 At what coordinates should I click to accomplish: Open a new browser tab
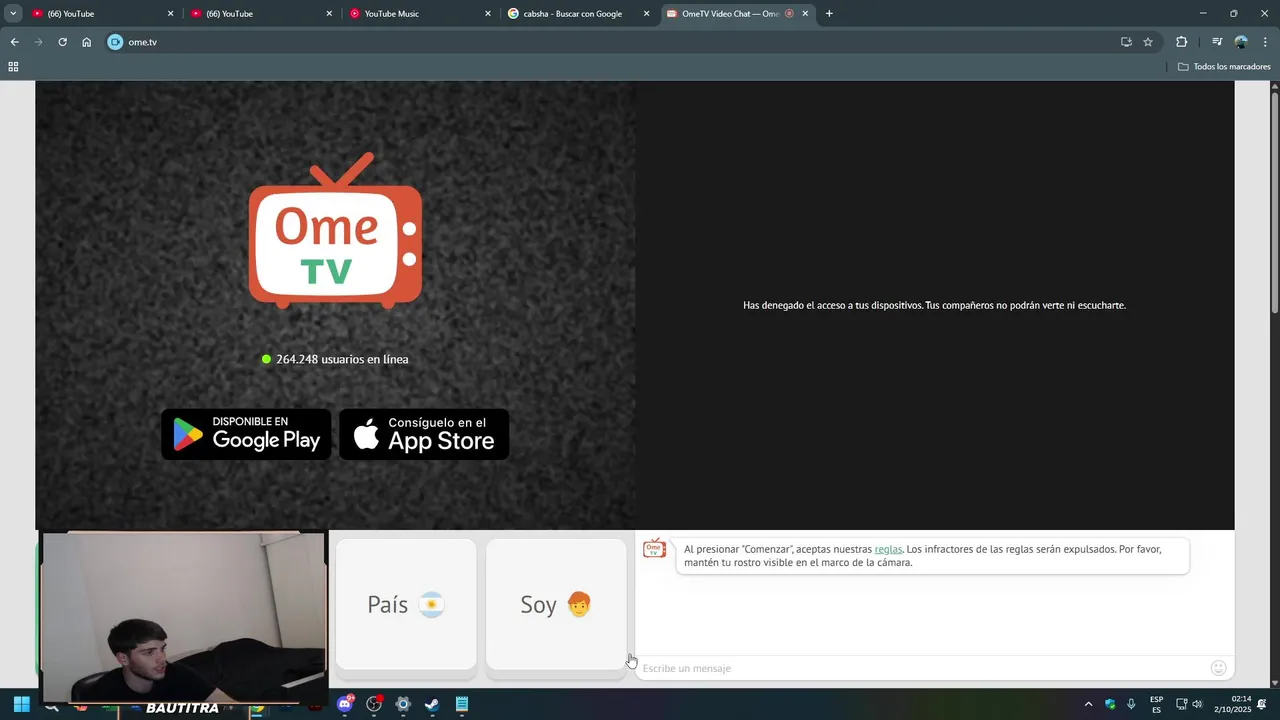click(x=829, y=14)
